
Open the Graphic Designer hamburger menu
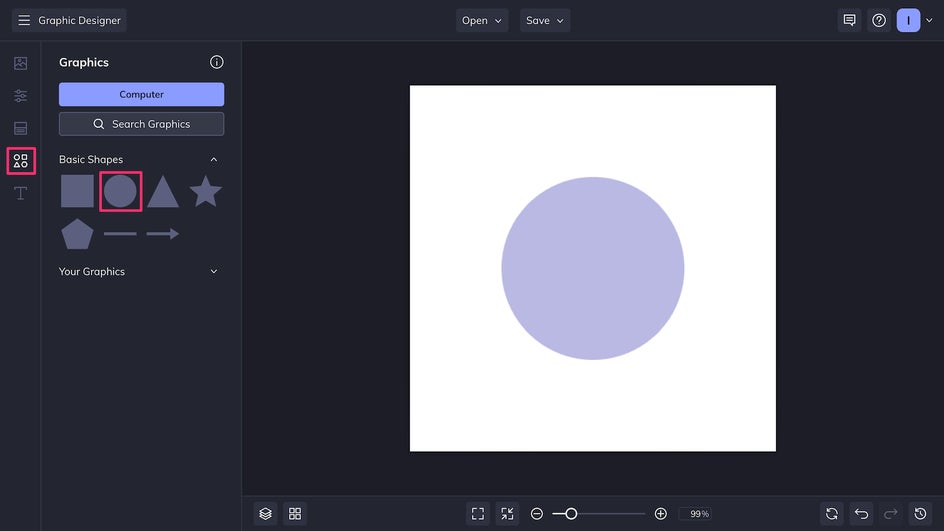[x=24, y=20]
